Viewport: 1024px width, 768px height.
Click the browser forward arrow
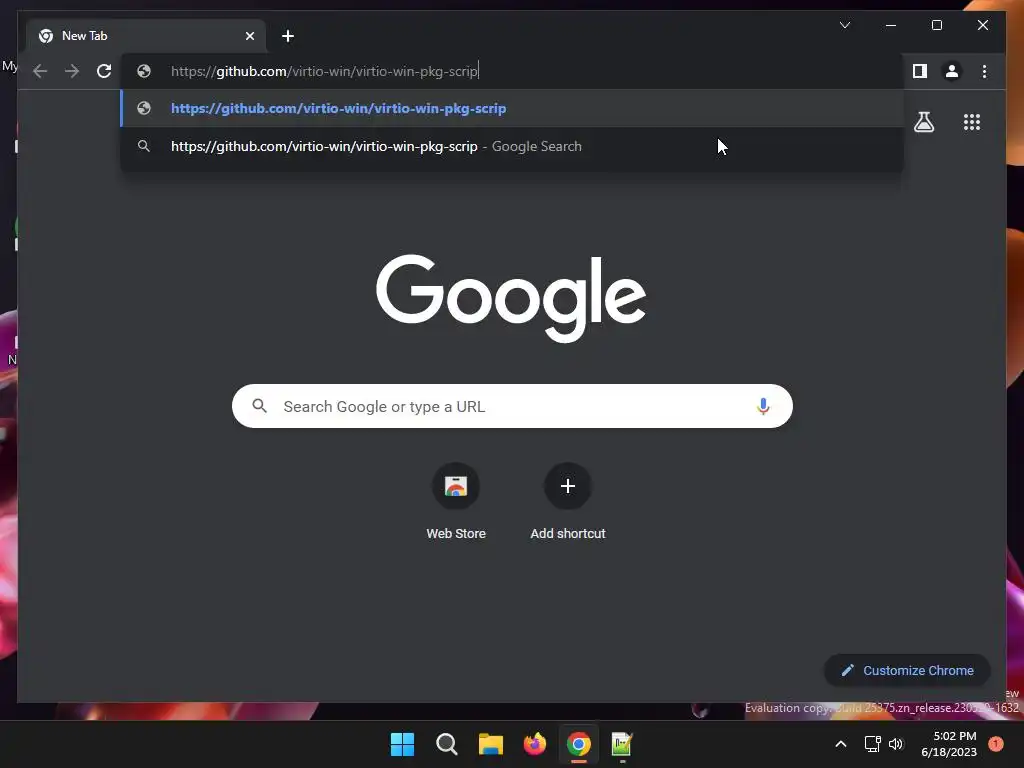tap(72, 71)
